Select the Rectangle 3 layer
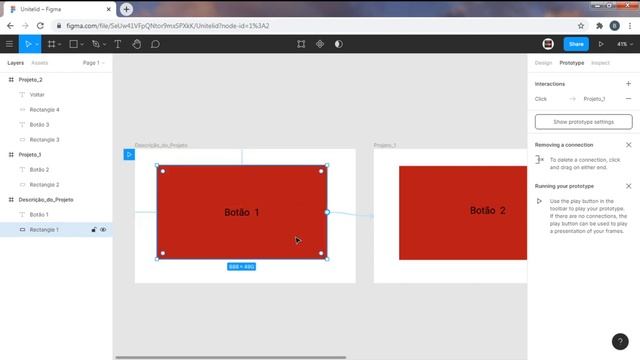 56,140
